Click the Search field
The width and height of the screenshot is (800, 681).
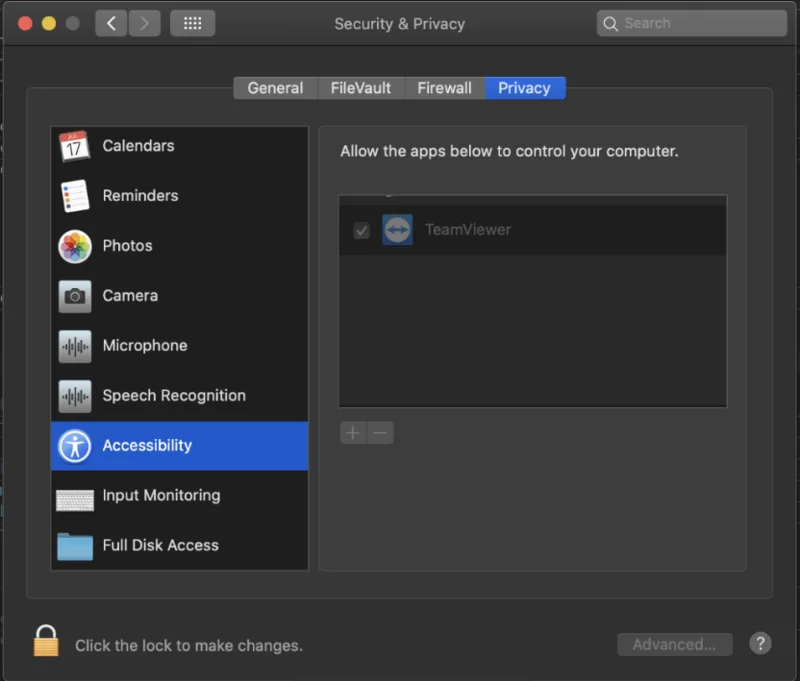point(691,22)
